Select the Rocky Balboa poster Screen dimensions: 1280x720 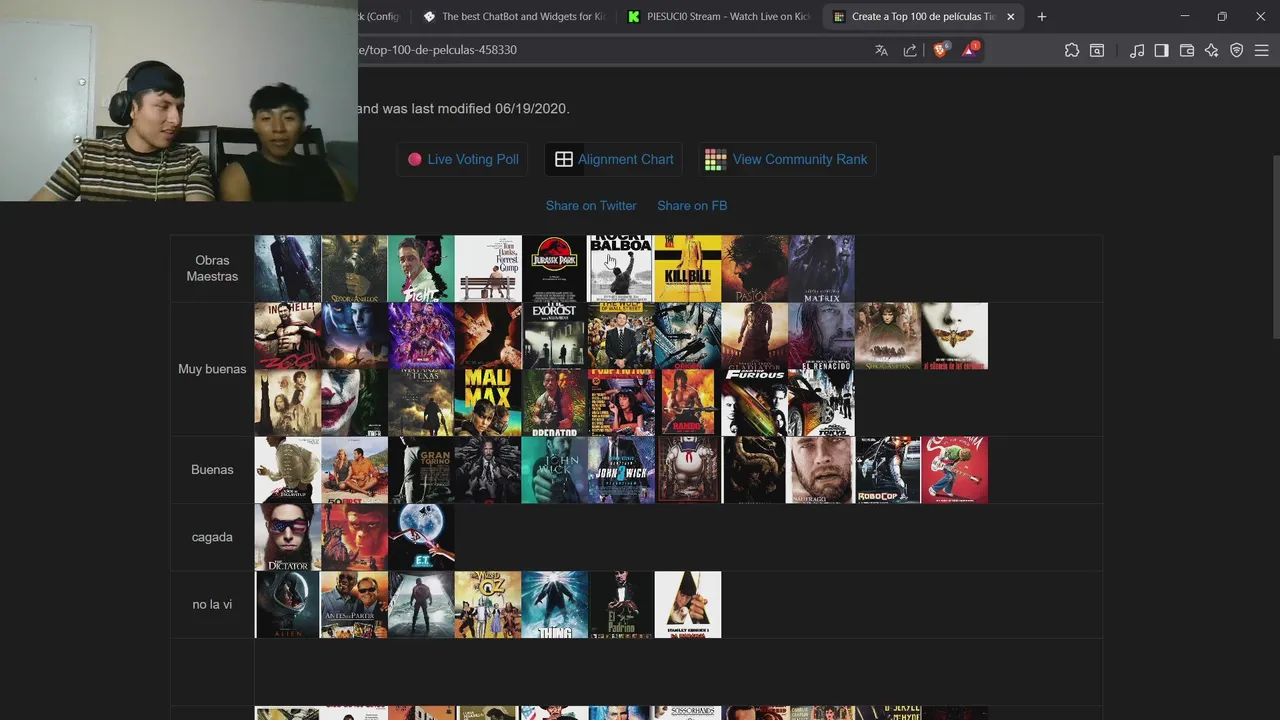(621, 268)
